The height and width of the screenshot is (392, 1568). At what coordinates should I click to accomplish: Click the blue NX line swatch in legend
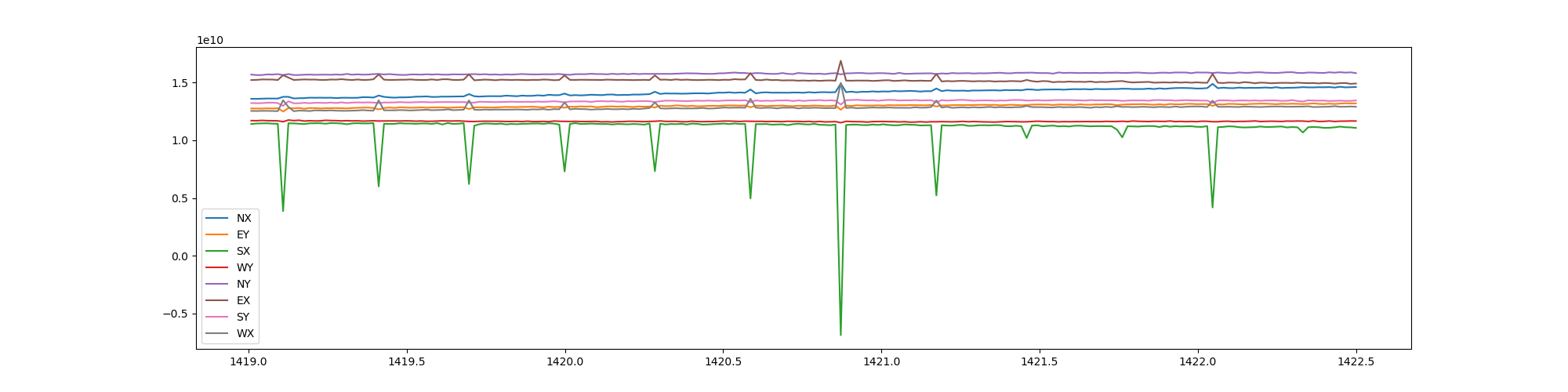[x=217, y=218]
